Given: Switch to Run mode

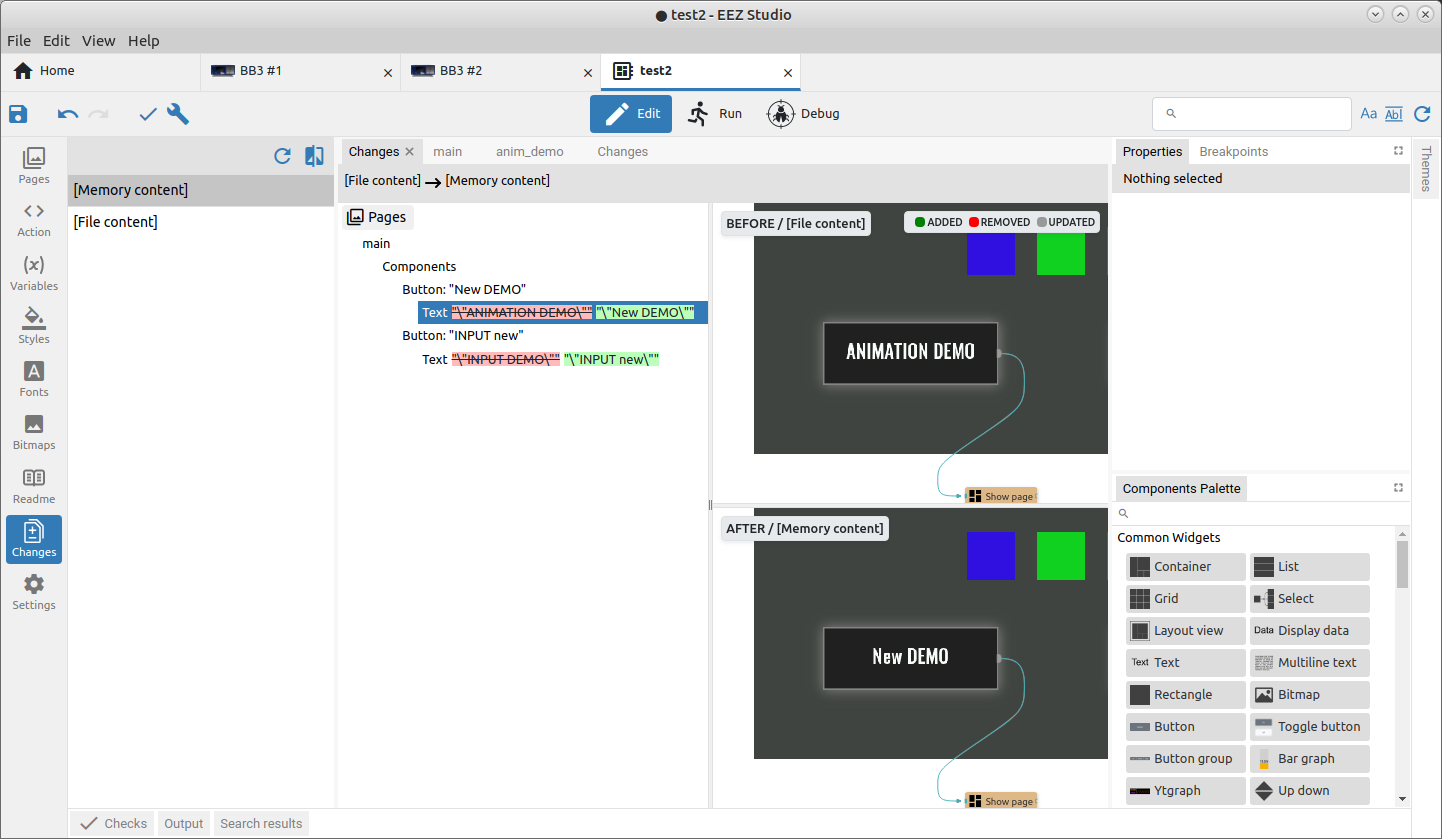Looking at the screenshot, I should coord(715,114).
